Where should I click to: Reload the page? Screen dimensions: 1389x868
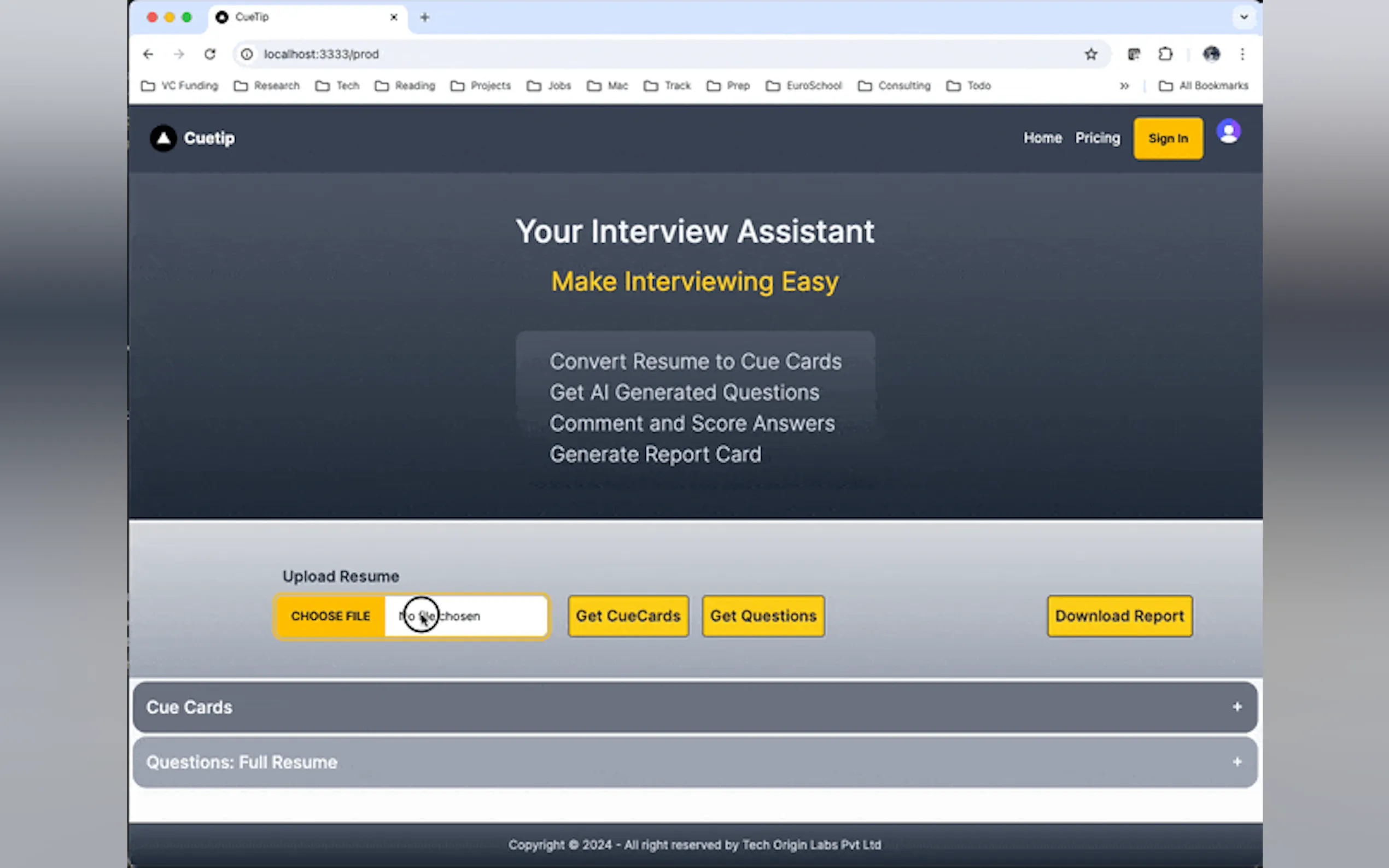[210, 54]
